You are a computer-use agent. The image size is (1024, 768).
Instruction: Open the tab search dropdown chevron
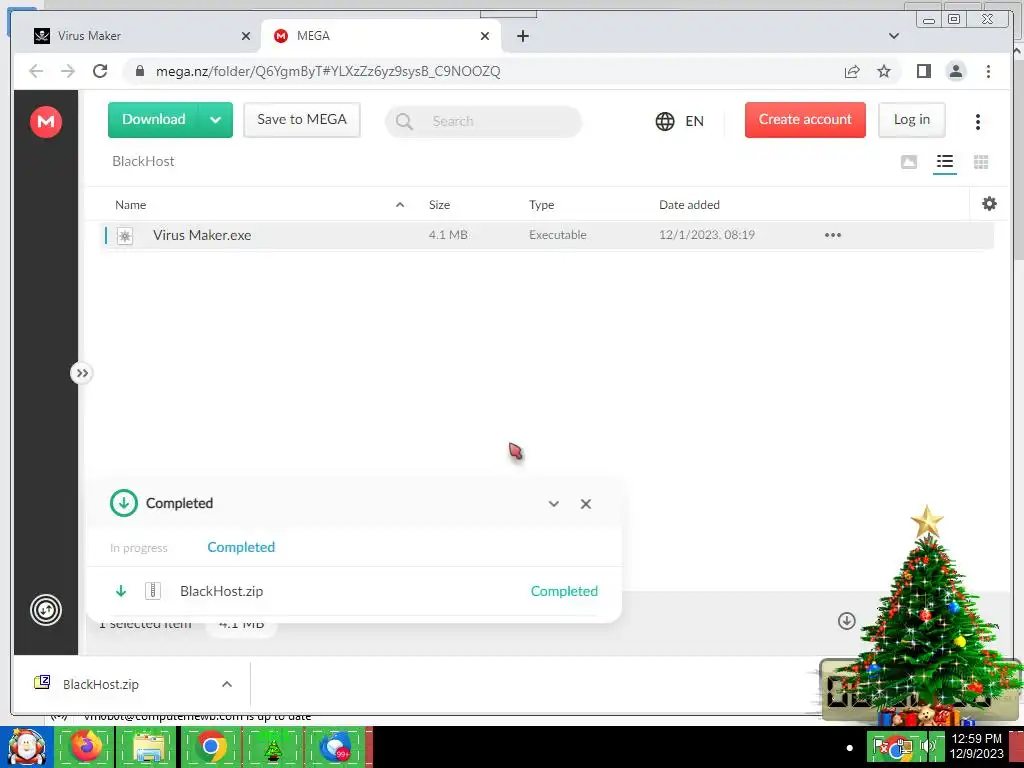[x=894, y=36]
